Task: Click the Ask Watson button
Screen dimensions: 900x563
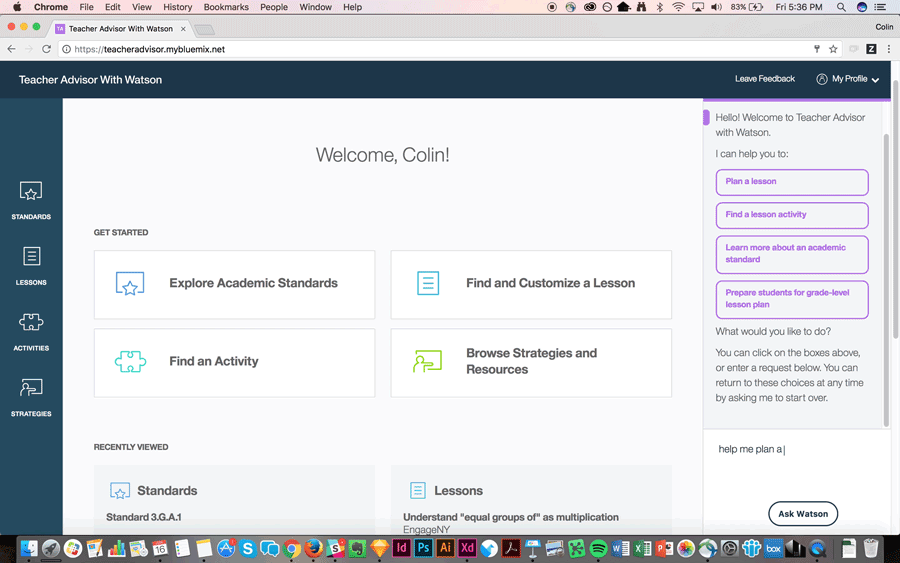Action: 802,514
